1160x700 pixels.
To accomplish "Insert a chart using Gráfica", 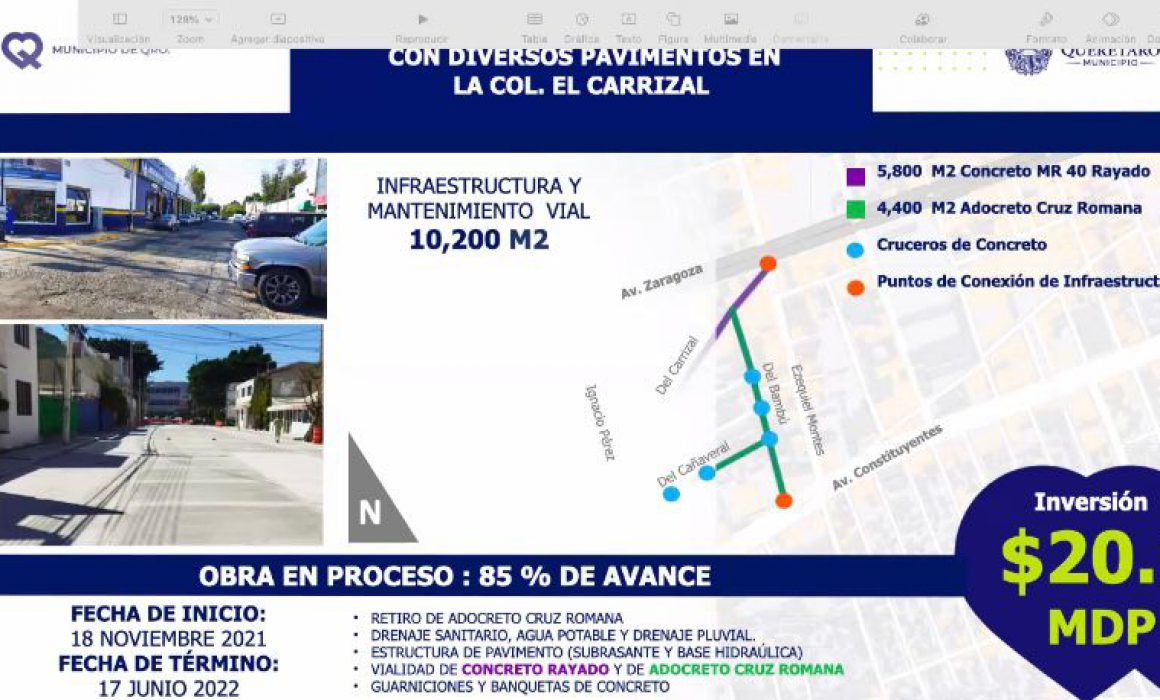I will pyautogui.click(x=581, y=27).
